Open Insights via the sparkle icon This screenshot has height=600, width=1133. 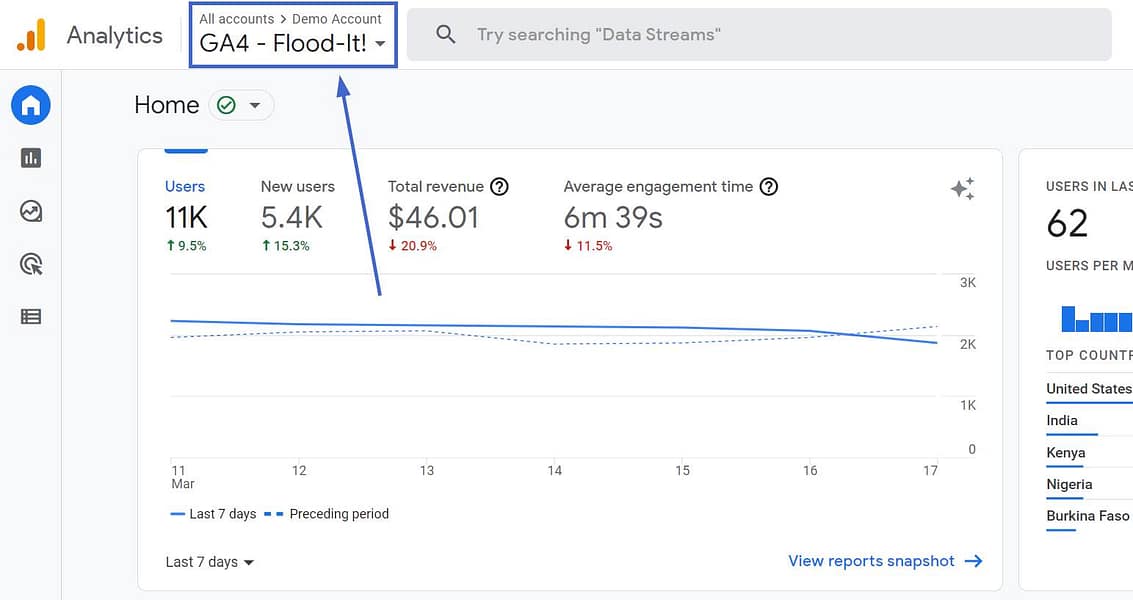[962, 188]
